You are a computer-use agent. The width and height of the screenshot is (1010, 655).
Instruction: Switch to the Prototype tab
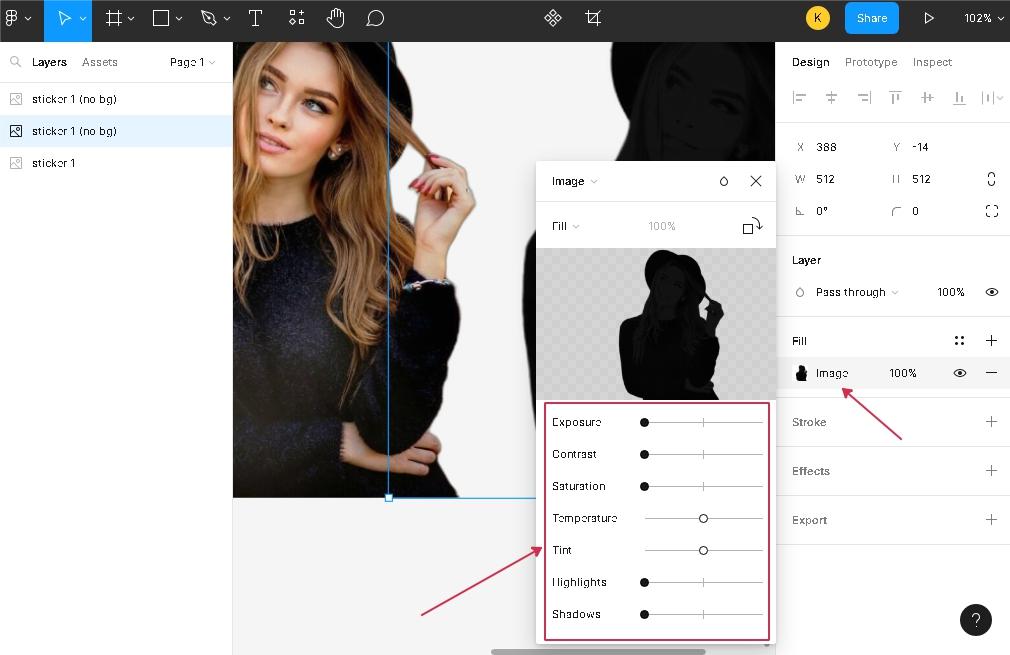click(870, 62)
